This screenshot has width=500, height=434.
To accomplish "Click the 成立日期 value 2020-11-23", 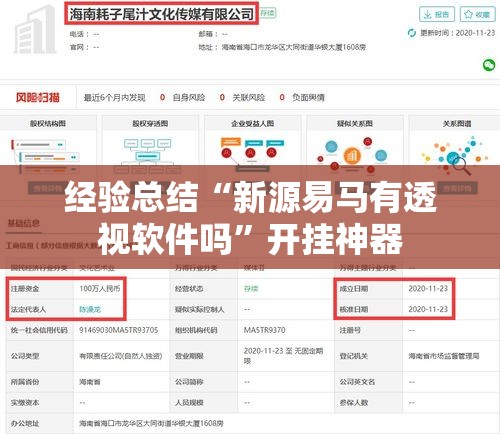I will [x=428, y=288].
